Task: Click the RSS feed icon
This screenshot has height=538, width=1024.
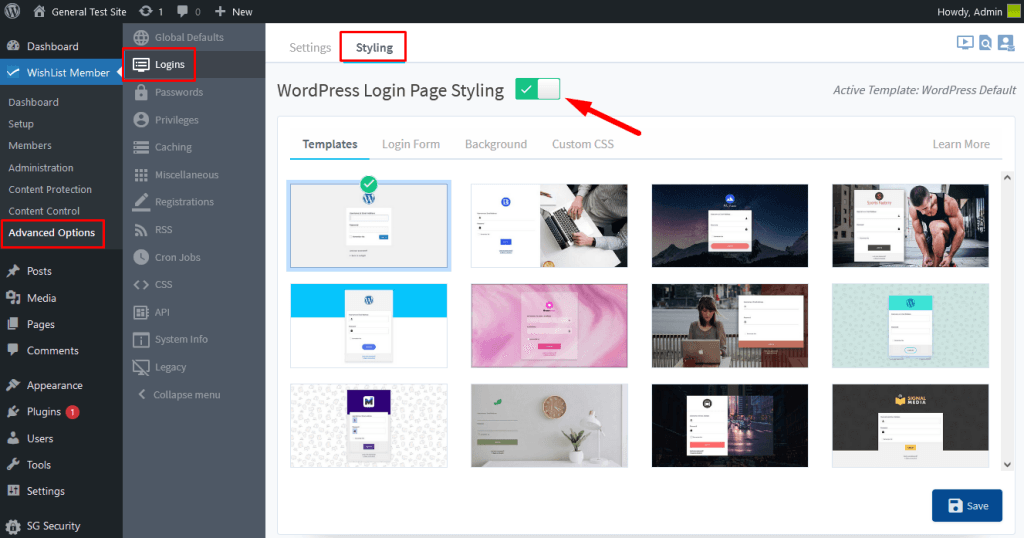Action: [140, 229]
